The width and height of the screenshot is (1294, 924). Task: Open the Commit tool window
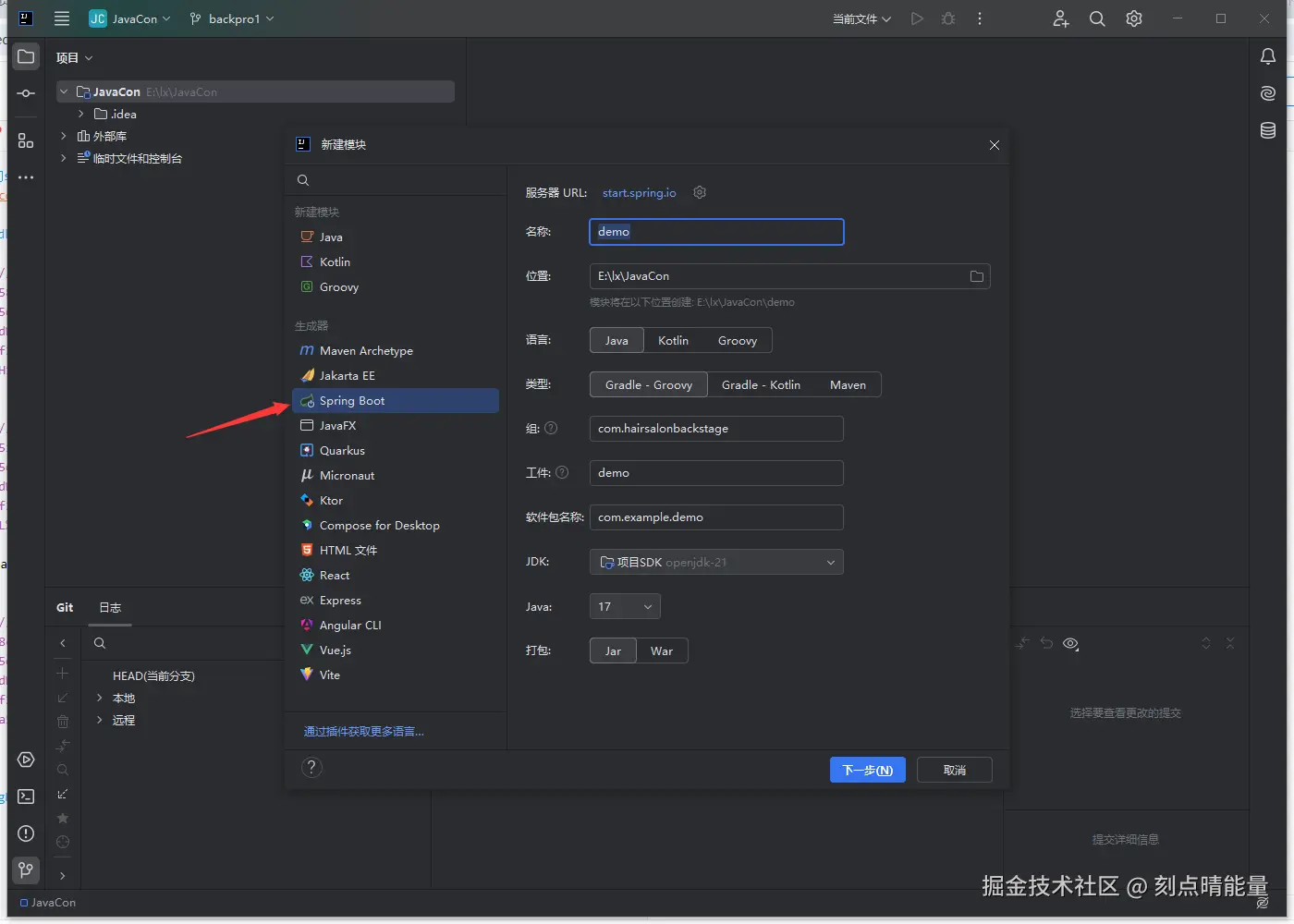tap(26, 93)
